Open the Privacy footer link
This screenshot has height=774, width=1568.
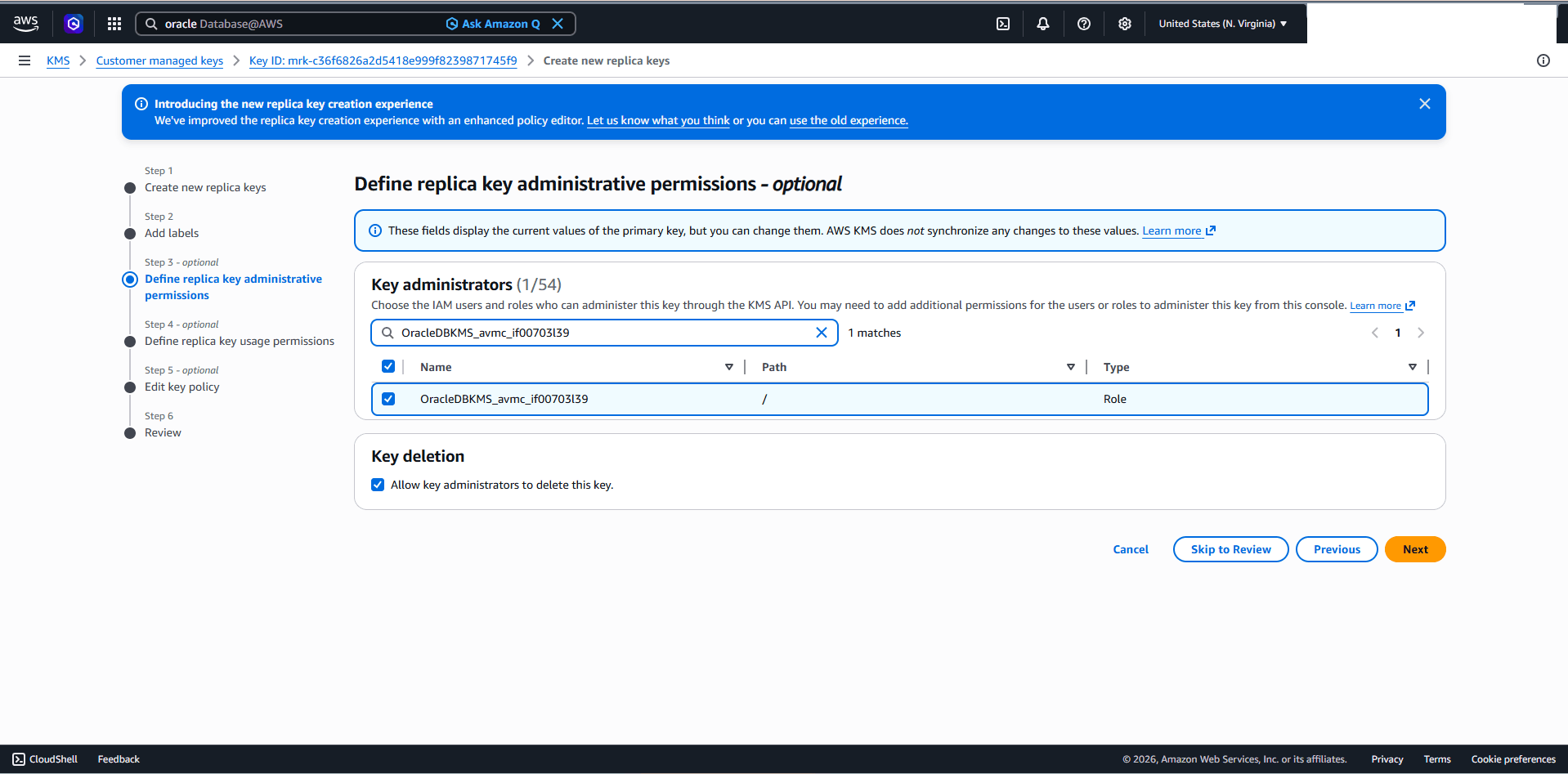pyautogui.click(x=1387, y=759)
